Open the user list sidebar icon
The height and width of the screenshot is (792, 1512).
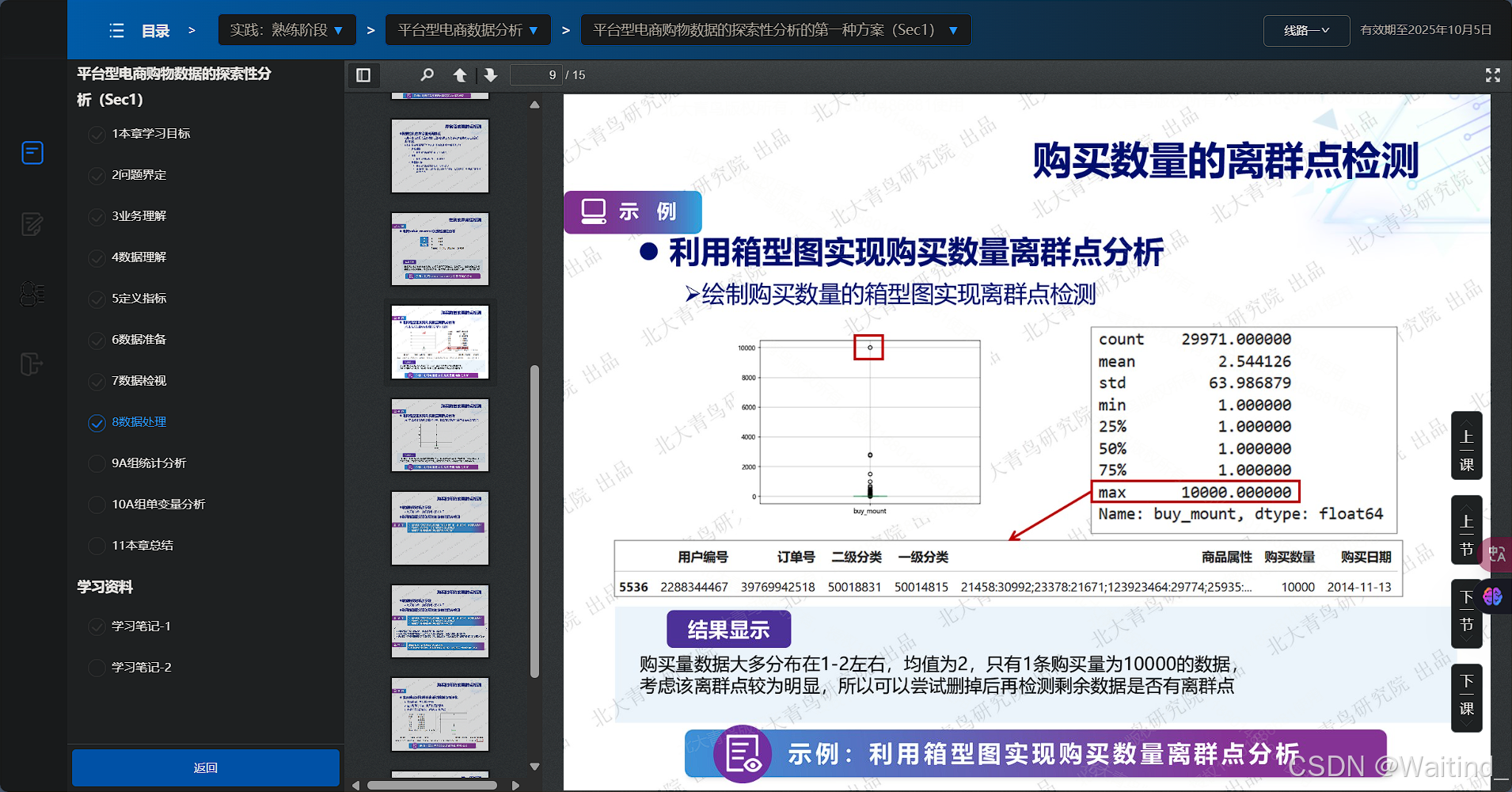coord(32,294)
